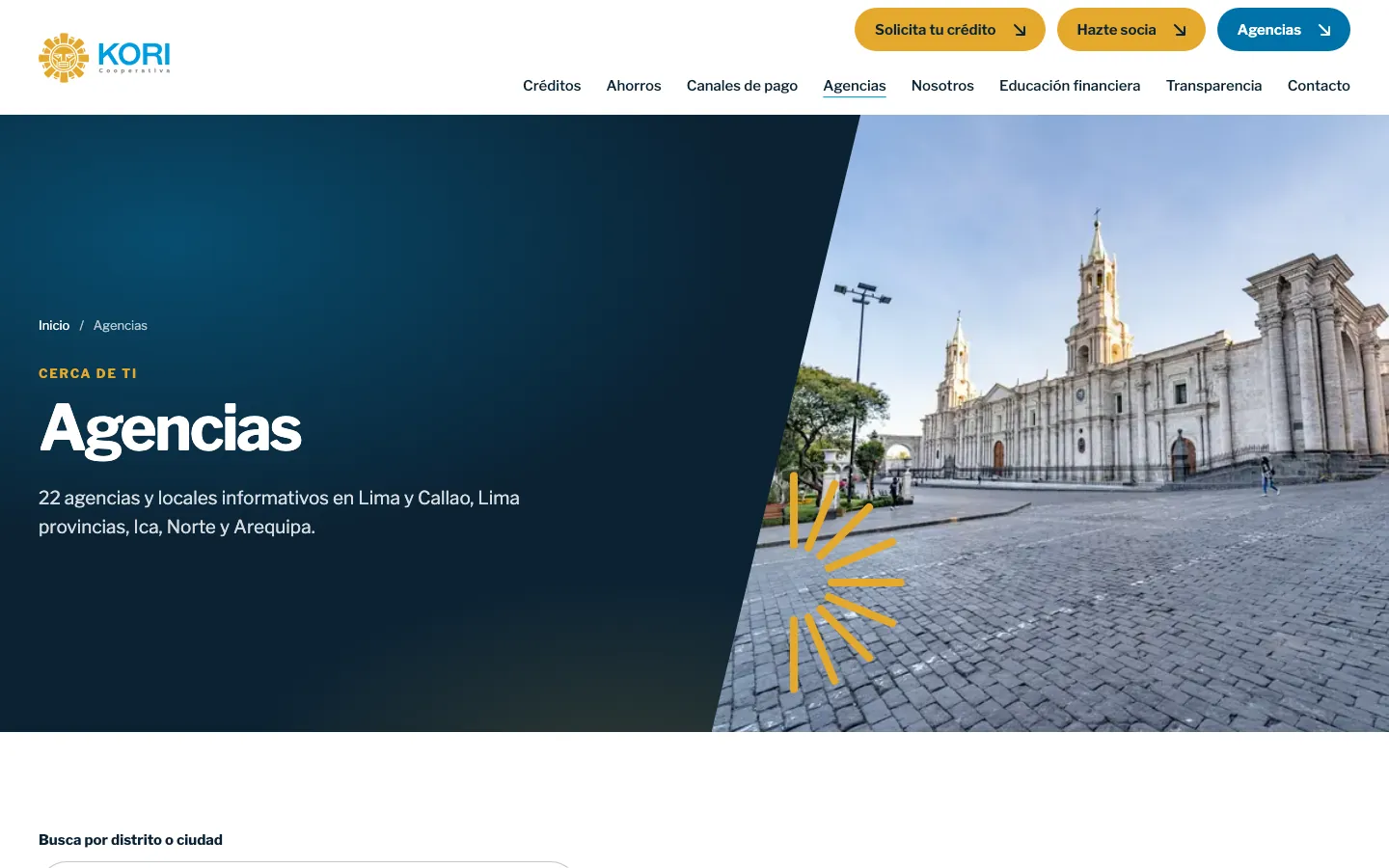
Task: Go to the Contacto page
Action: (1319, 86)
